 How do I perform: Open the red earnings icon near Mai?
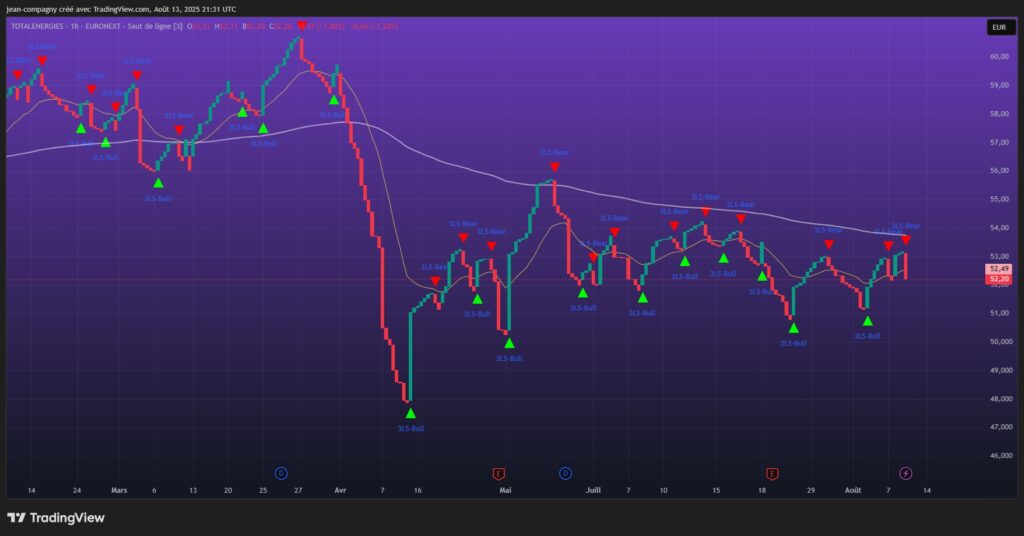pyautogui.click(x=498, y=473)
